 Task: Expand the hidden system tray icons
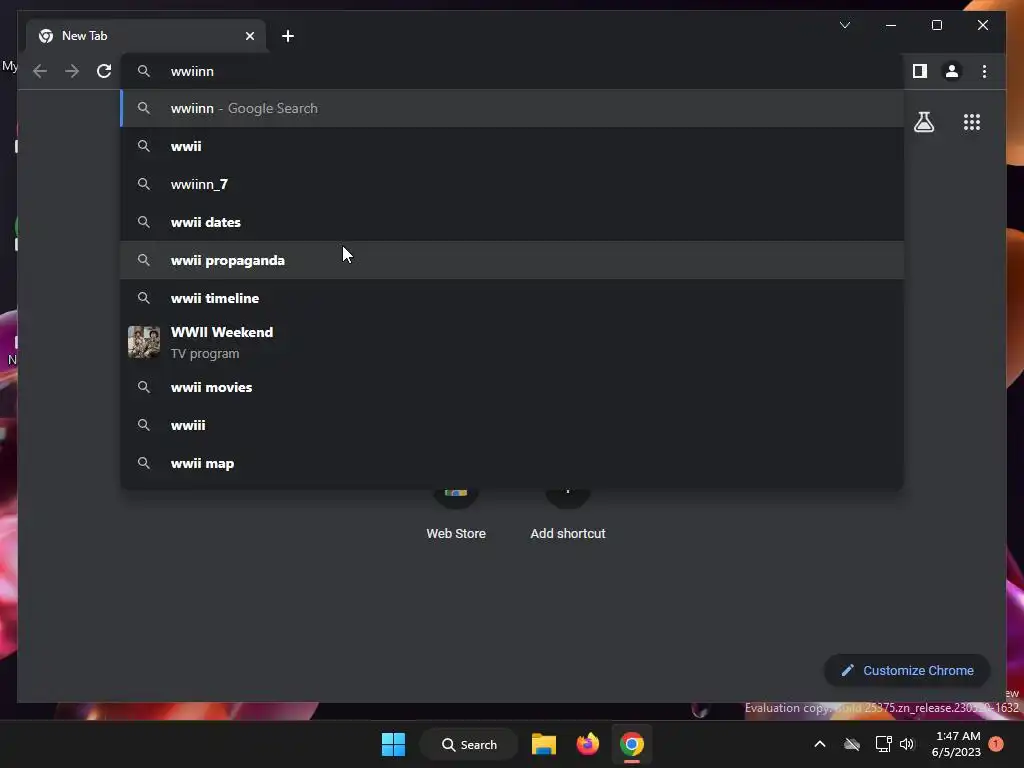coord(820,744)
